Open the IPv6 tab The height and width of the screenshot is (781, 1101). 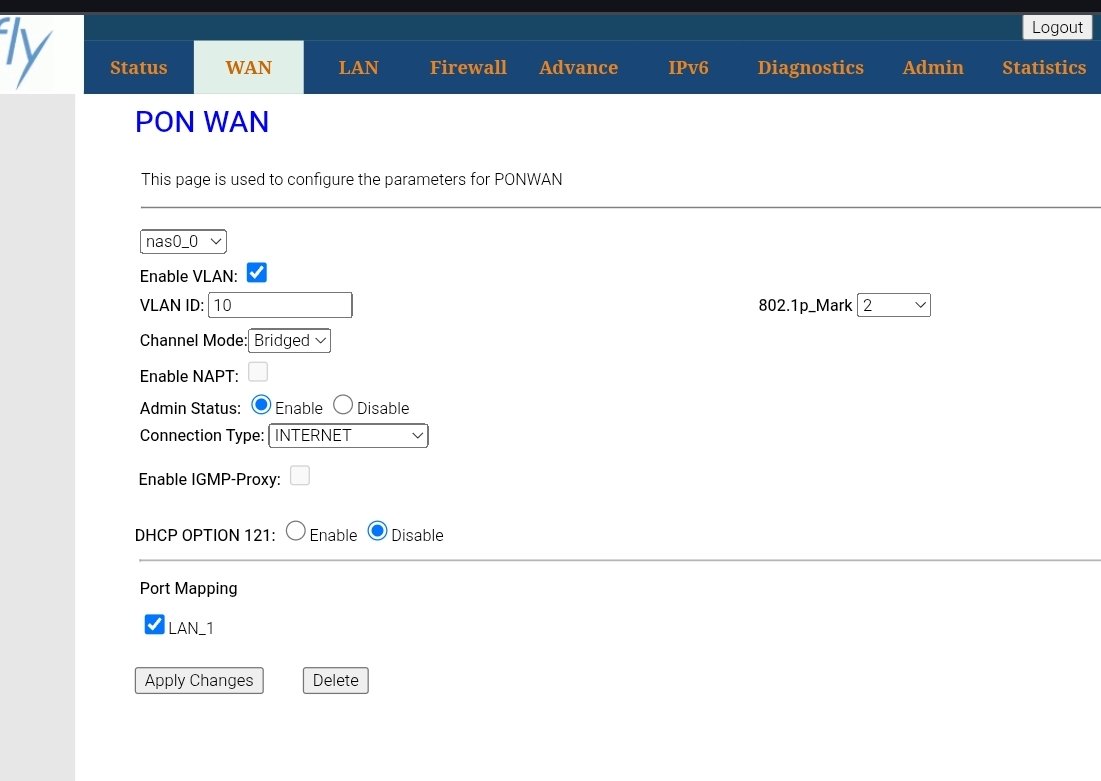coord(688,68)
